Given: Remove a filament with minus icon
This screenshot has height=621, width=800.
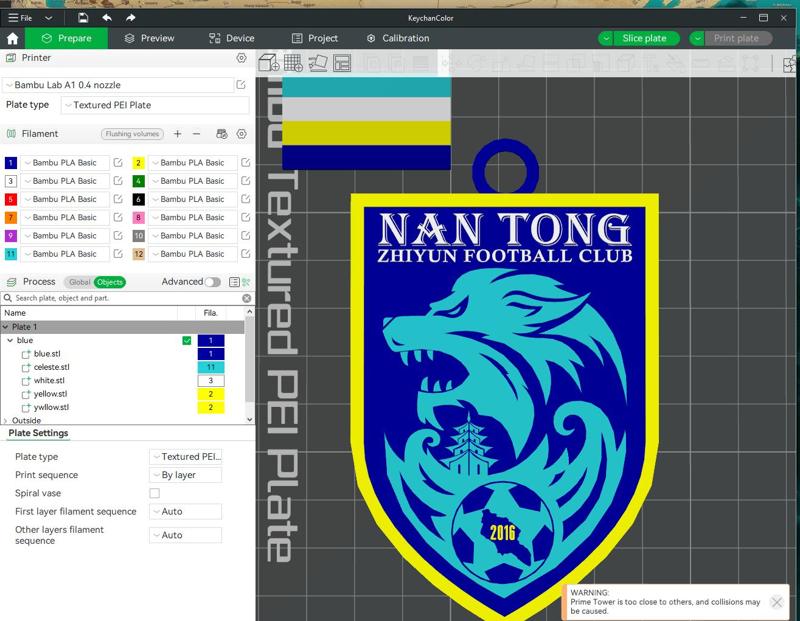Looking at the screenshot, I should [196, 134].
